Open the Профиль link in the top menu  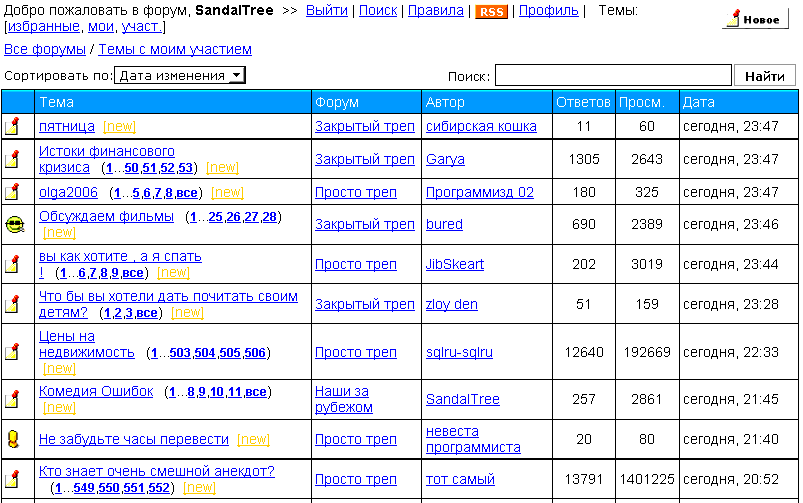tap(548, 10)
